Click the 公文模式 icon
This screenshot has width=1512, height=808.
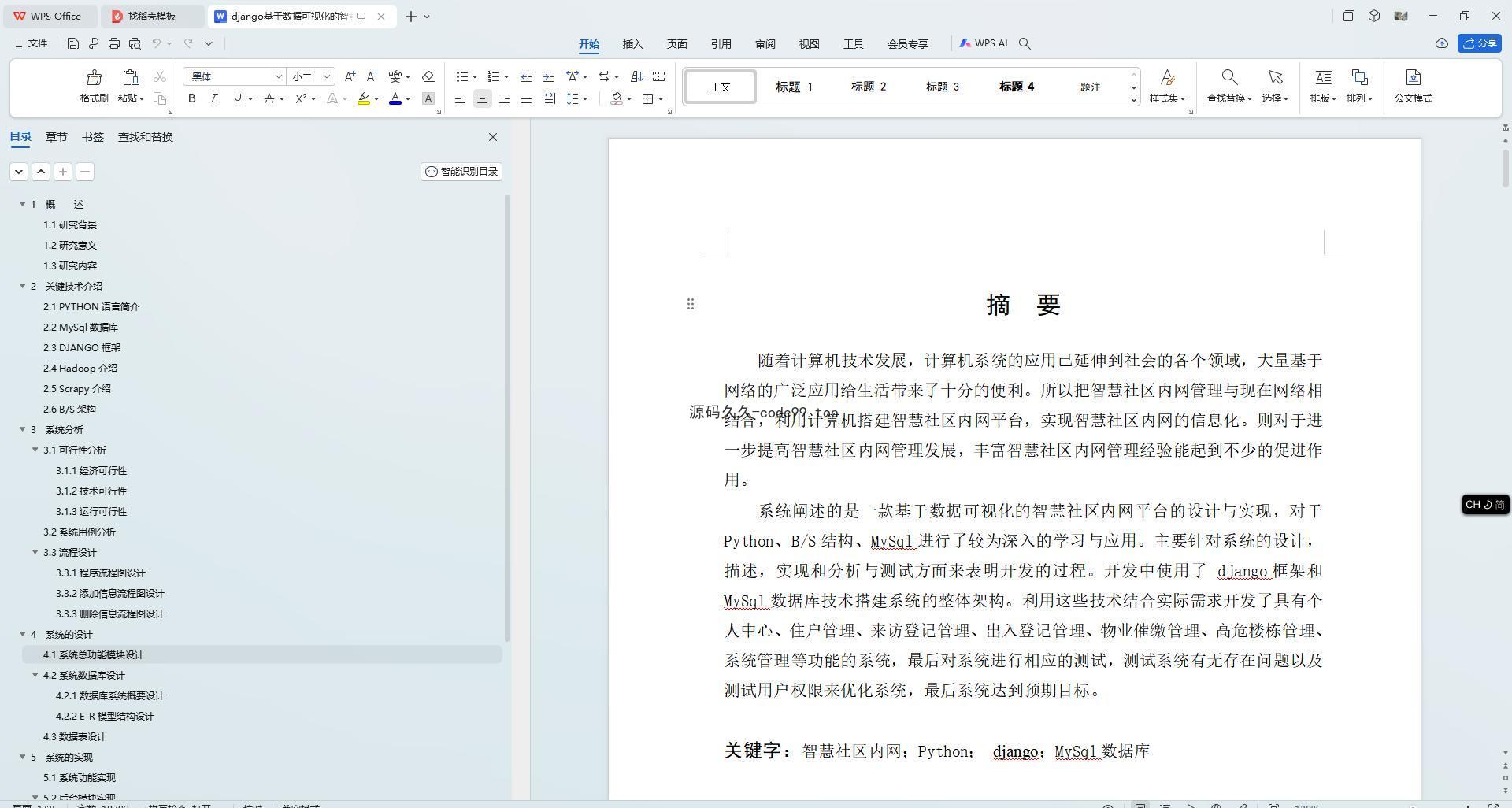(1413, 77)
